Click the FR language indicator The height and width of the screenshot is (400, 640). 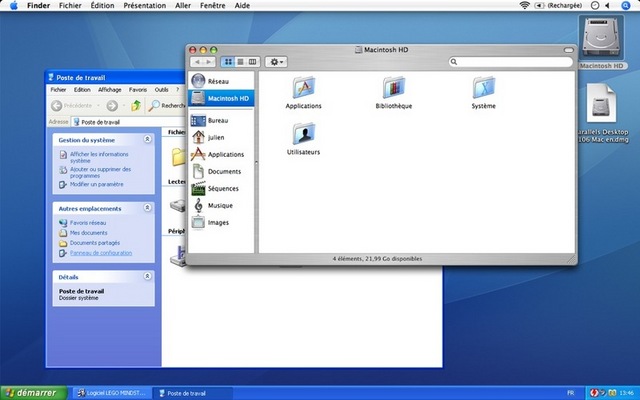point(571,393)
